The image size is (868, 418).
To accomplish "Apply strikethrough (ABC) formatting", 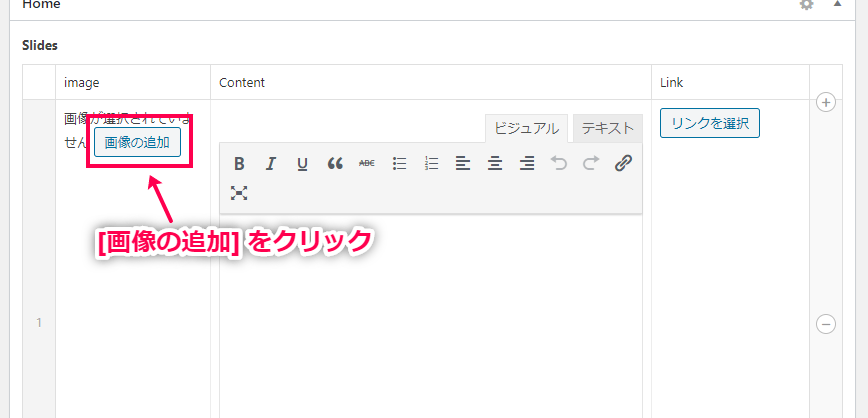I will tap(366, 163).
